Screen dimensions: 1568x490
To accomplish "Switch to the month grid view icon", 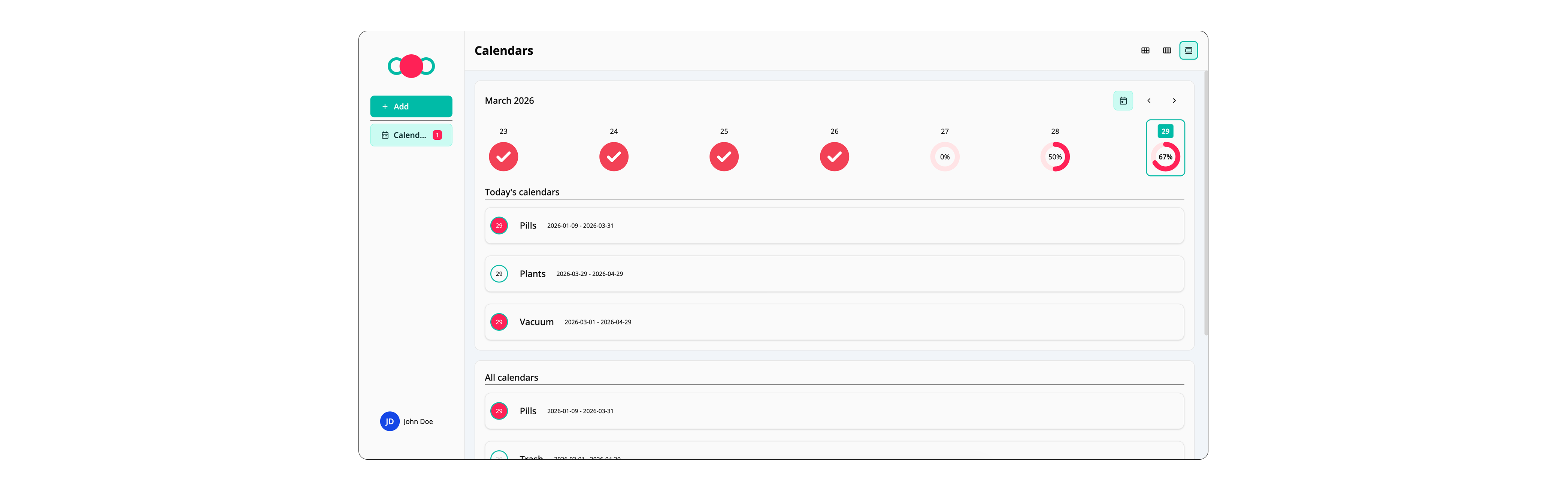I will pos(1145,51).
